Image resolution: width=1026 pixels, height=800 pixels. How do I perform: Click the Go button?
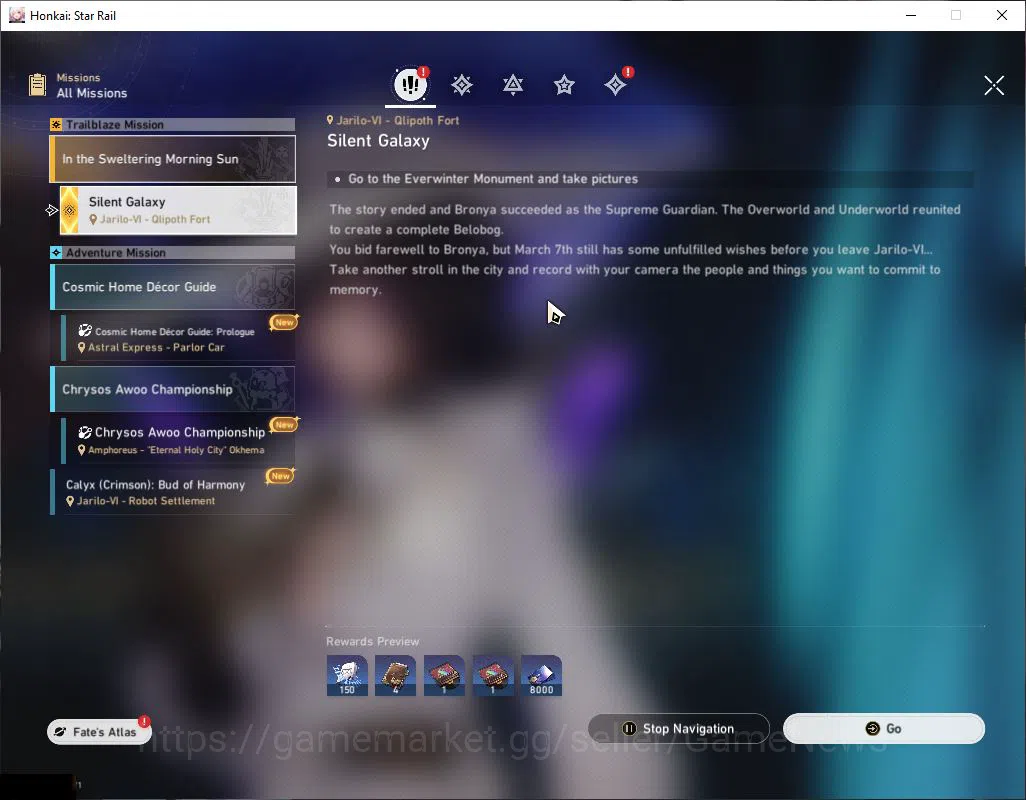coord(883,729)
